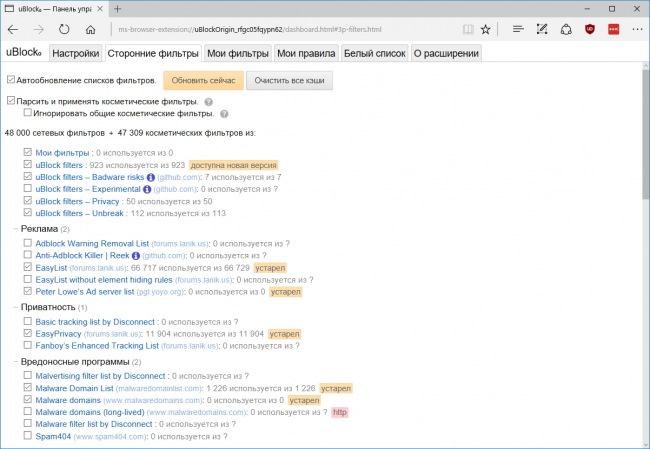Open the uBlock Origin shield icon

589,29
